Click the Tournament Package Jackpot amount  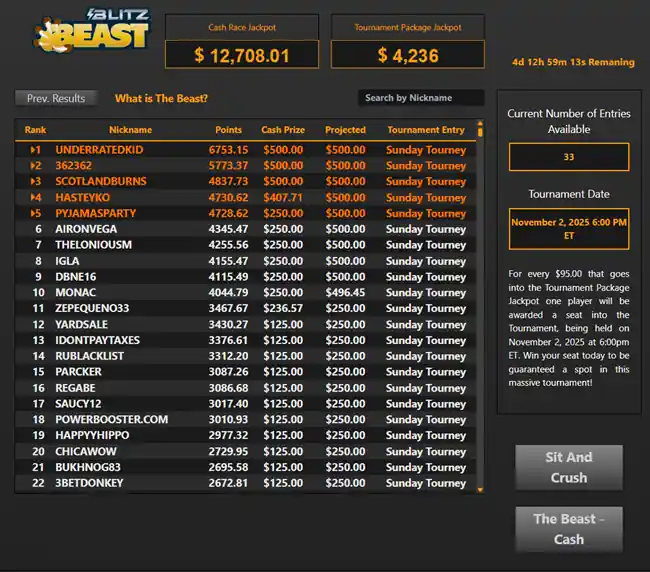click(x=407, y=55)
